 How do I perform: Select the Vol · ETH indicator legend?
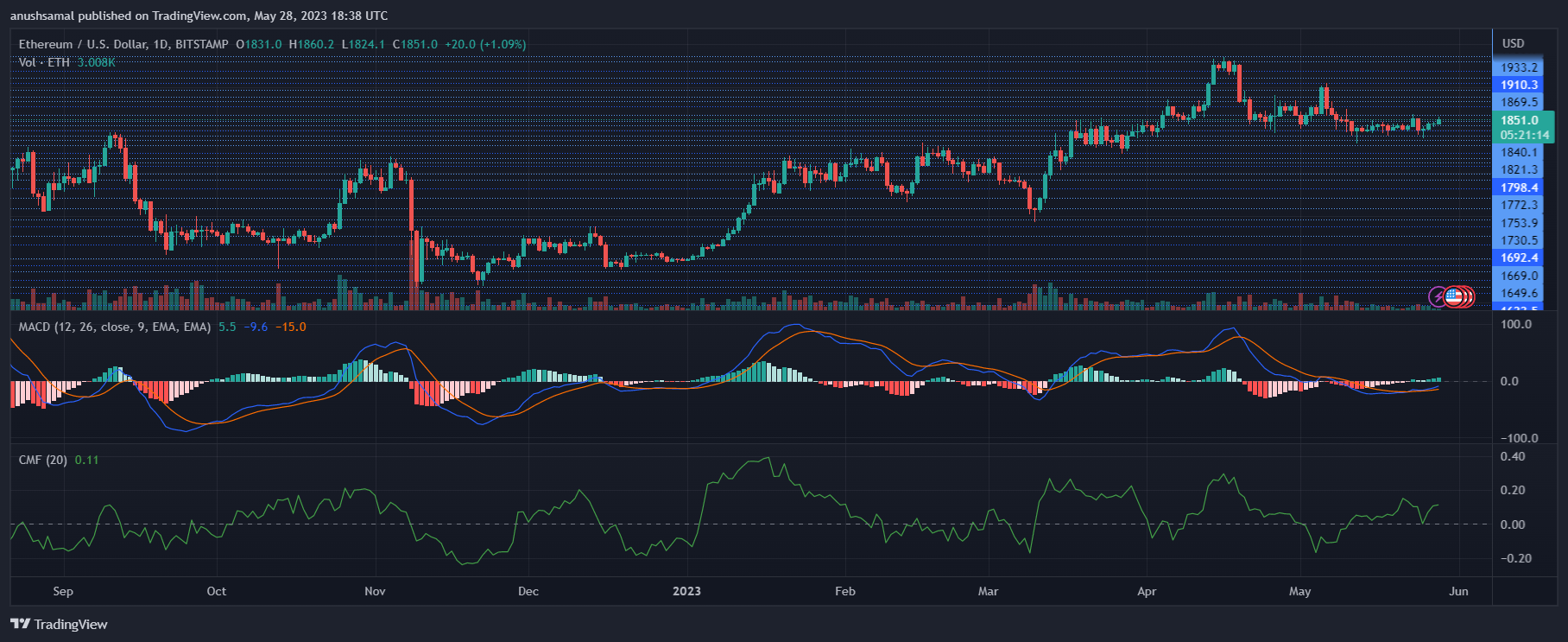(43, 62)
